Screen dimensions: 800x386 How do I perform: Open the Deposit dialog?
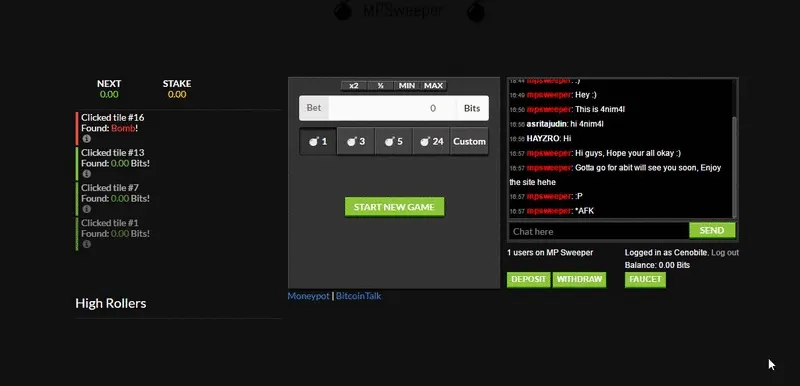(x=529, y=279)
